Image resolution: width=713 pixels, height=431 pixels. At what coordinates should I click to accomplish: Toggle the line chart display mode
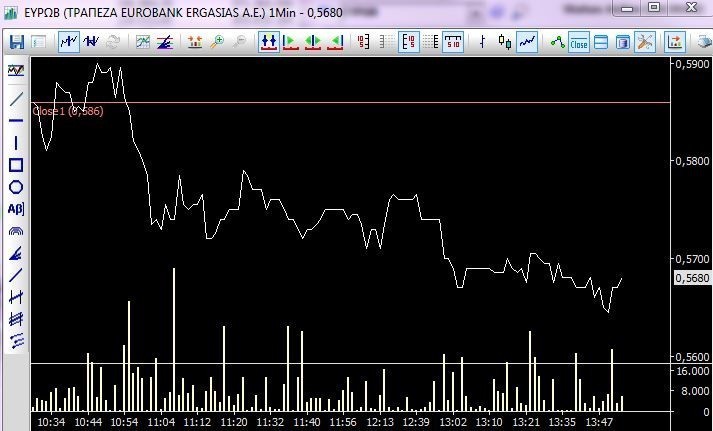[527, 42]
